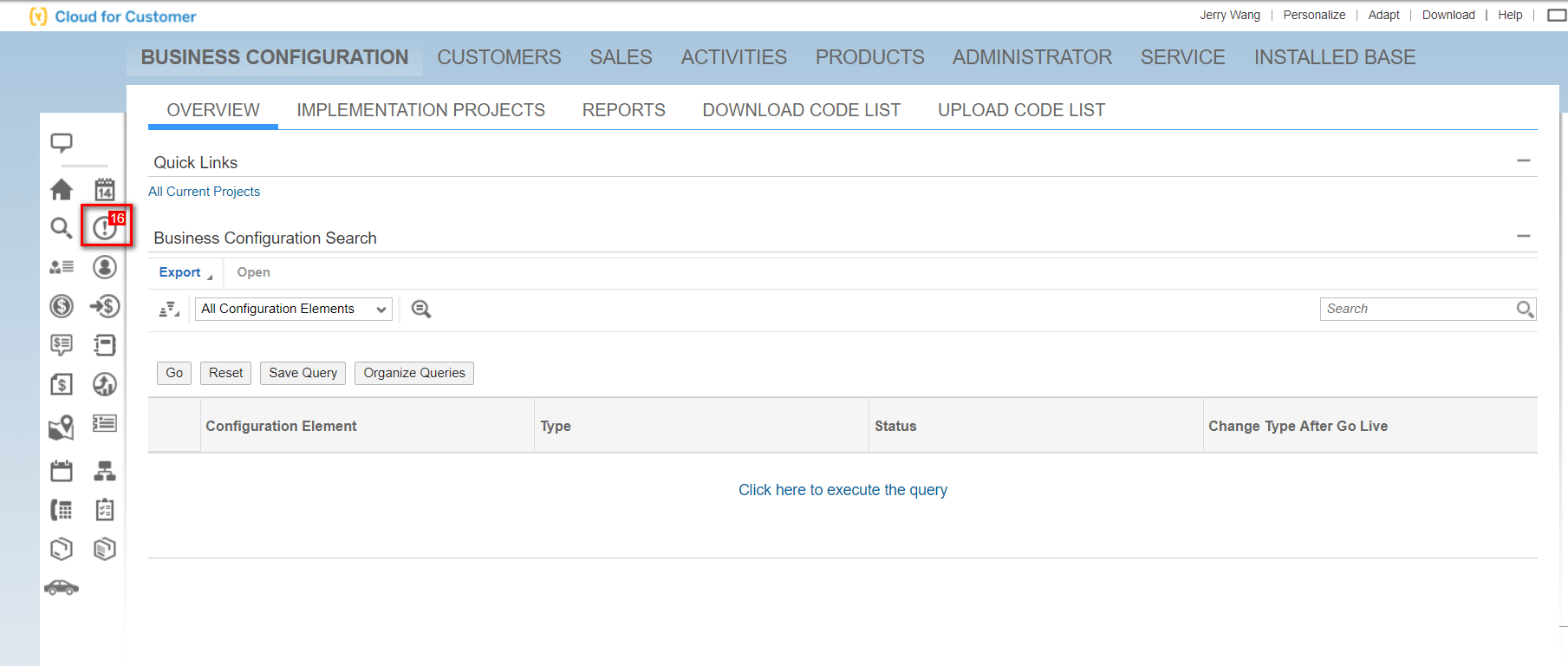Image resolution: width=1568 pixels, height=666 pixels.
Task: Switch to UPLOAD CODE LIST tab
Action: pyautogui.click(x=1022, y=110)
